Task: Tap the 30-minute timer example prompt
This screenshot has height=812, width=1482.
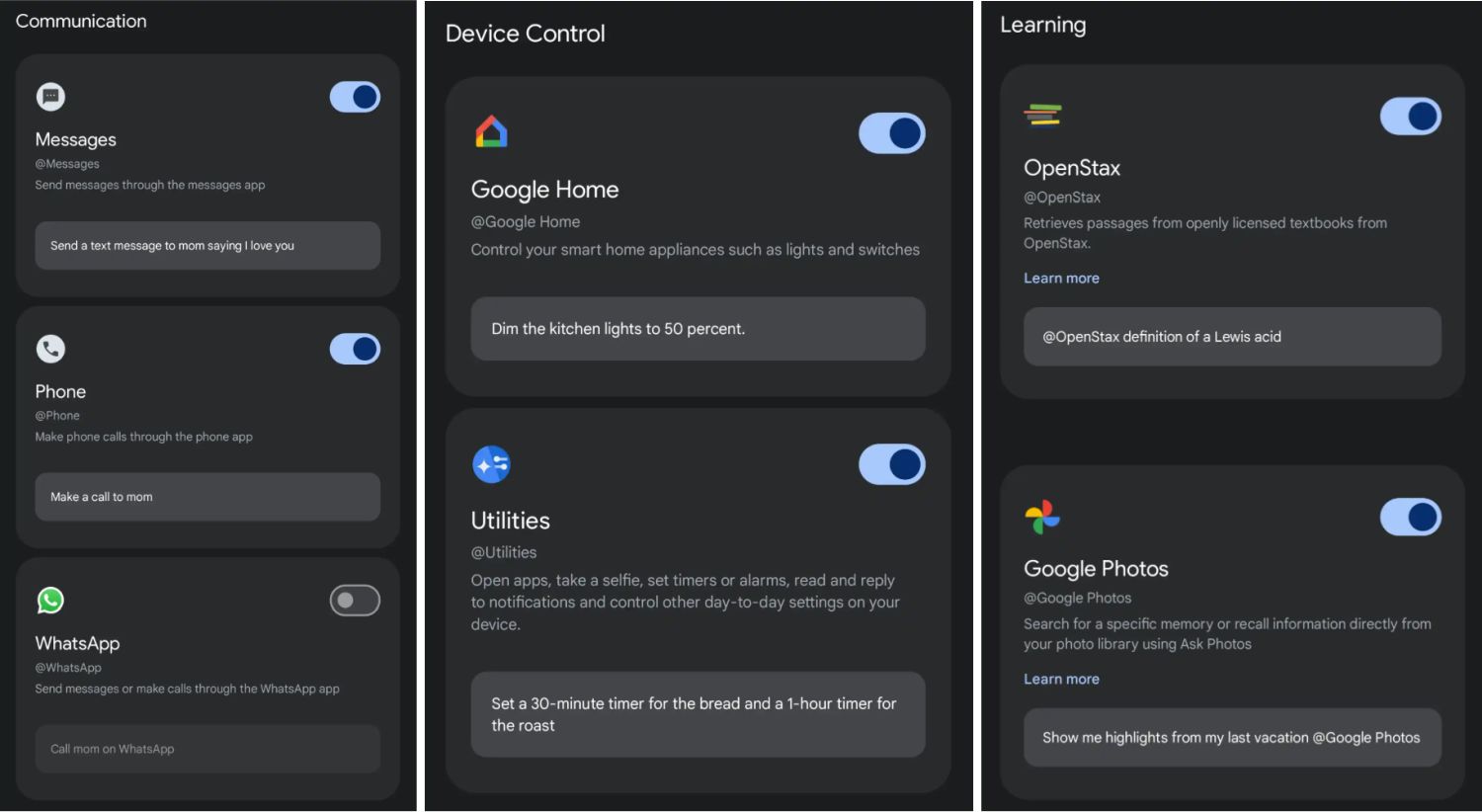Action: click(698, 714)
